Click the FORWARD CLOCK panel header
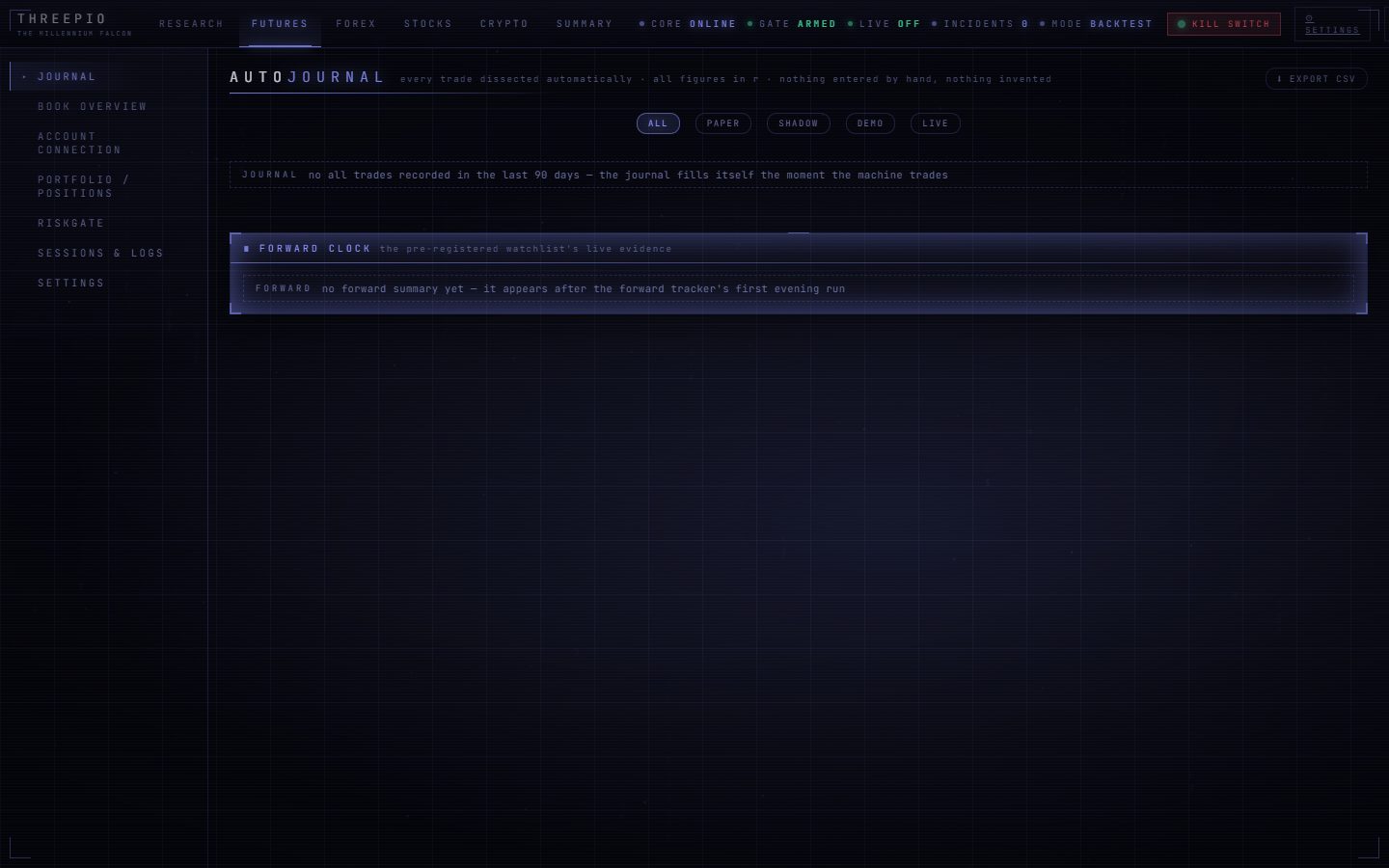 pyautogui.click(x=798, y=249)
